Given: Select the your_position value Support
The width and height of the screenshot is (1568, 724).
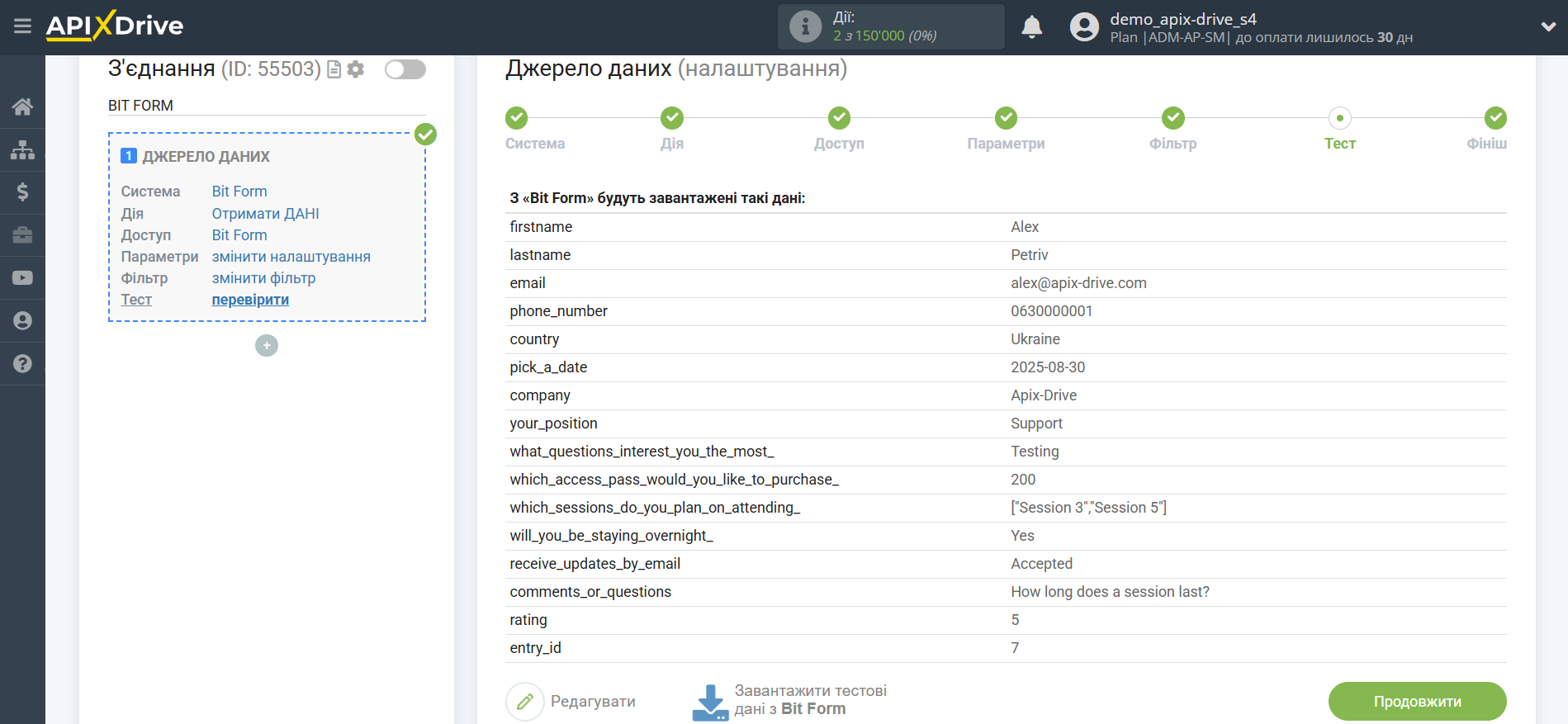Looking at the screenshot, I should [1036, 424].
